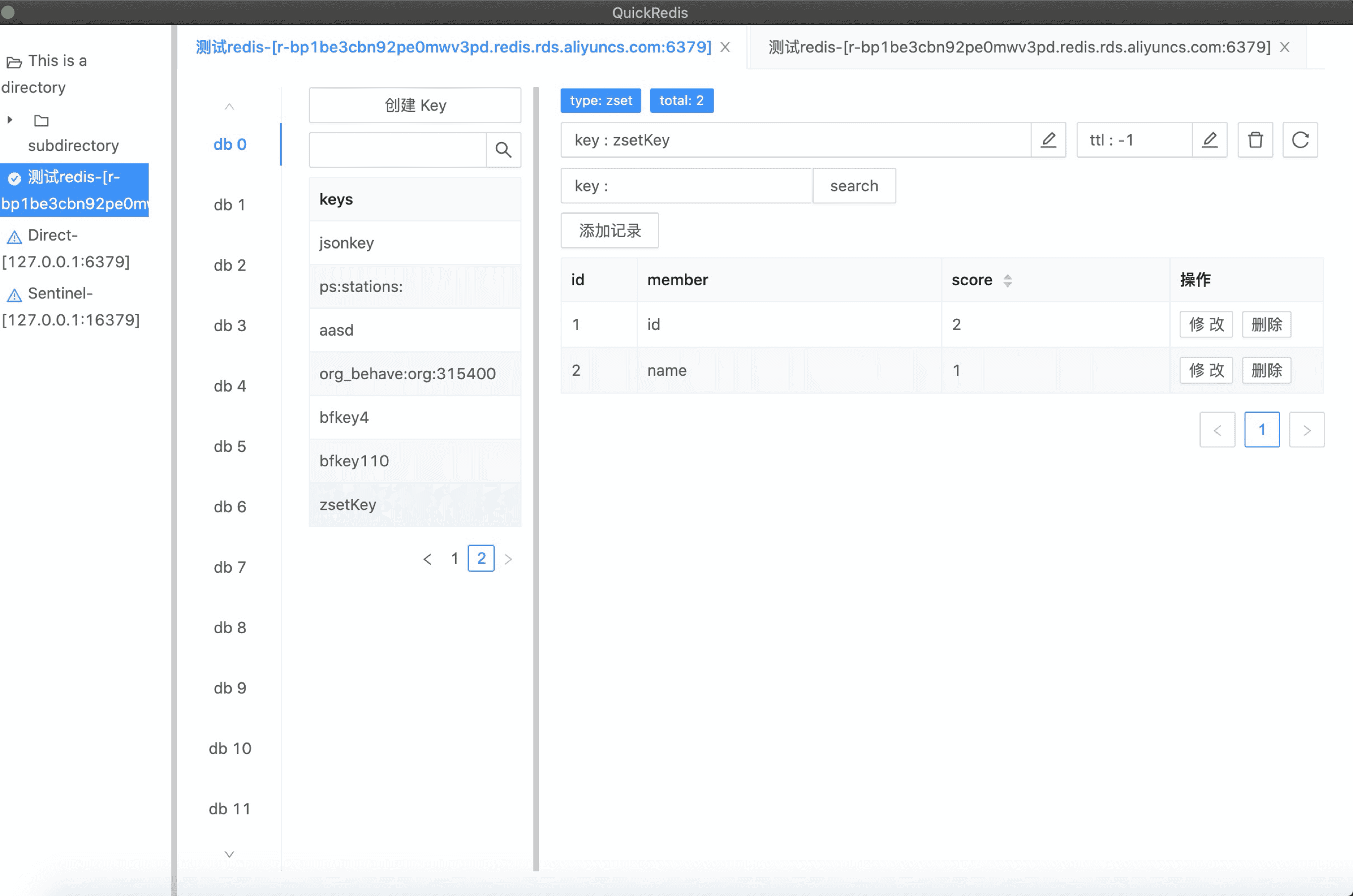Click warning icon beside Sentinel connection
The height and width of the screenshot is (896, 1353).
coord(14,295)
